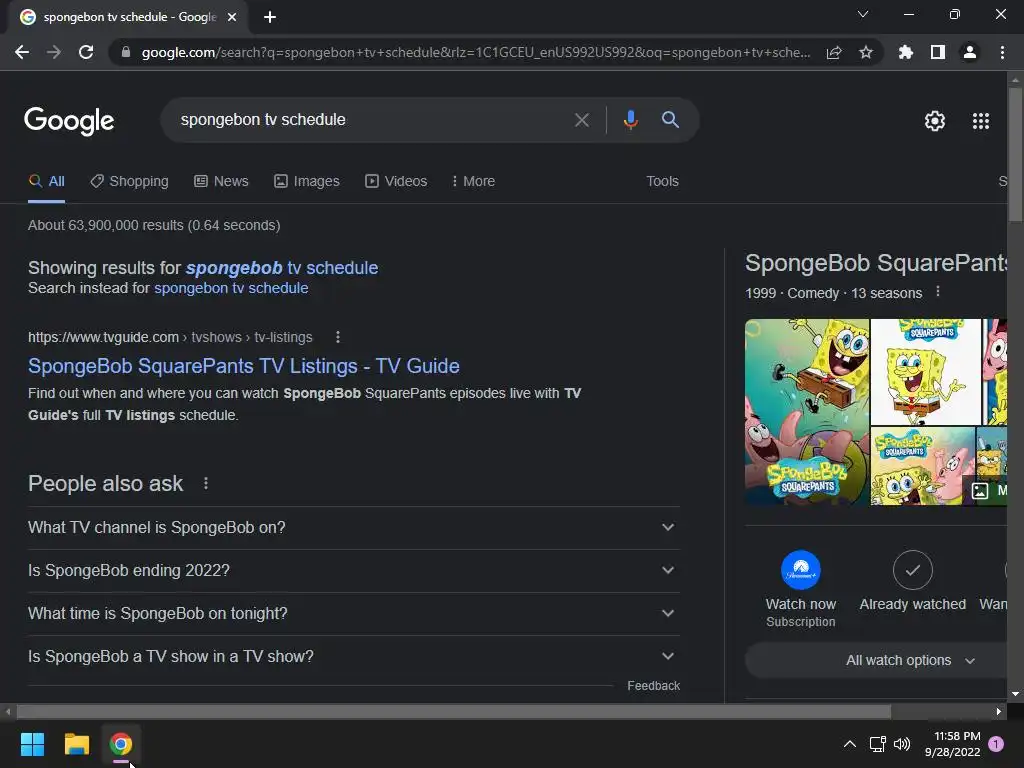Open options dots beside People also ask
Viewport: 1024px width, 768px height.
coord(206,483)
